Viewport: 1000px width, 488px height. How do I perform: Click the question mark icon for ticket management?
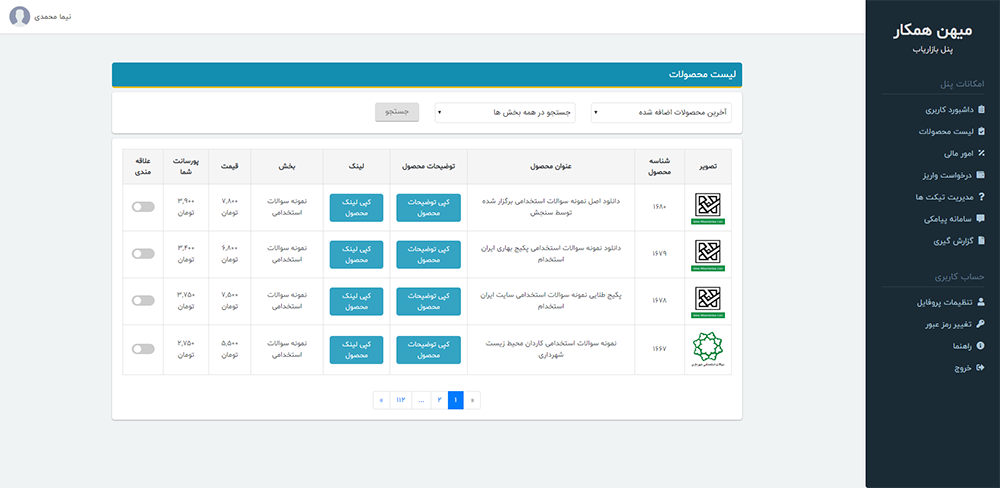(981, 197)
